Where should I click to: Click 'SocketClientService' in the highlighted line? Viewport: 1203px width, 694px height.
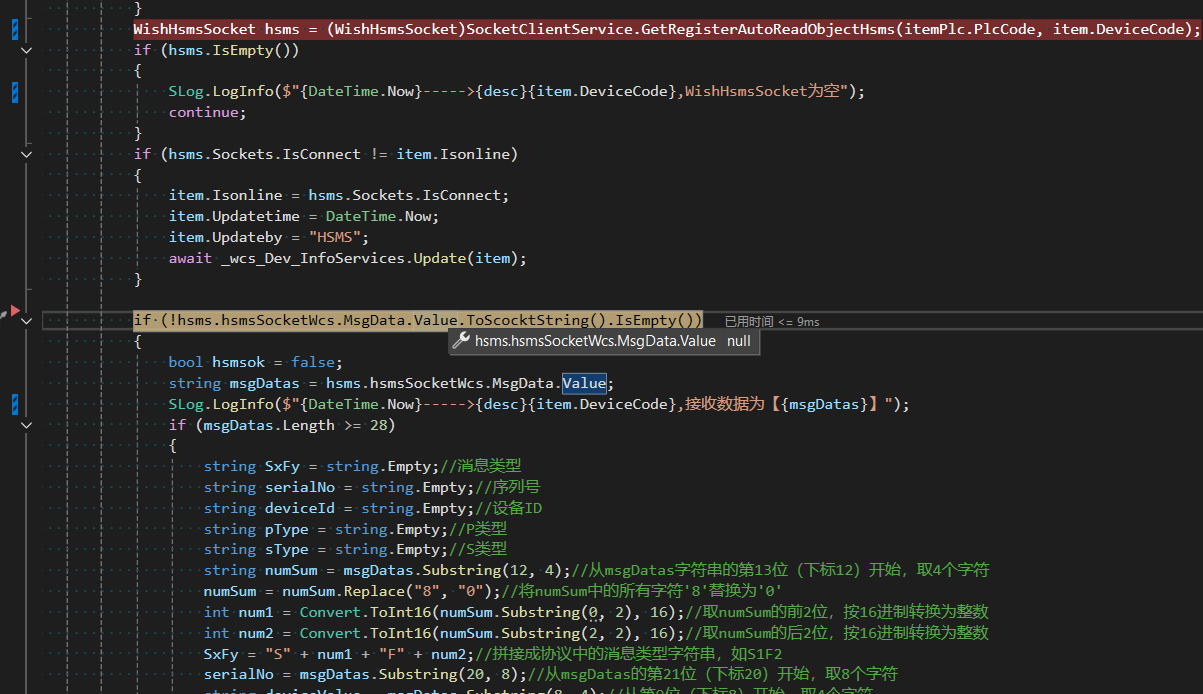[551, 29]
